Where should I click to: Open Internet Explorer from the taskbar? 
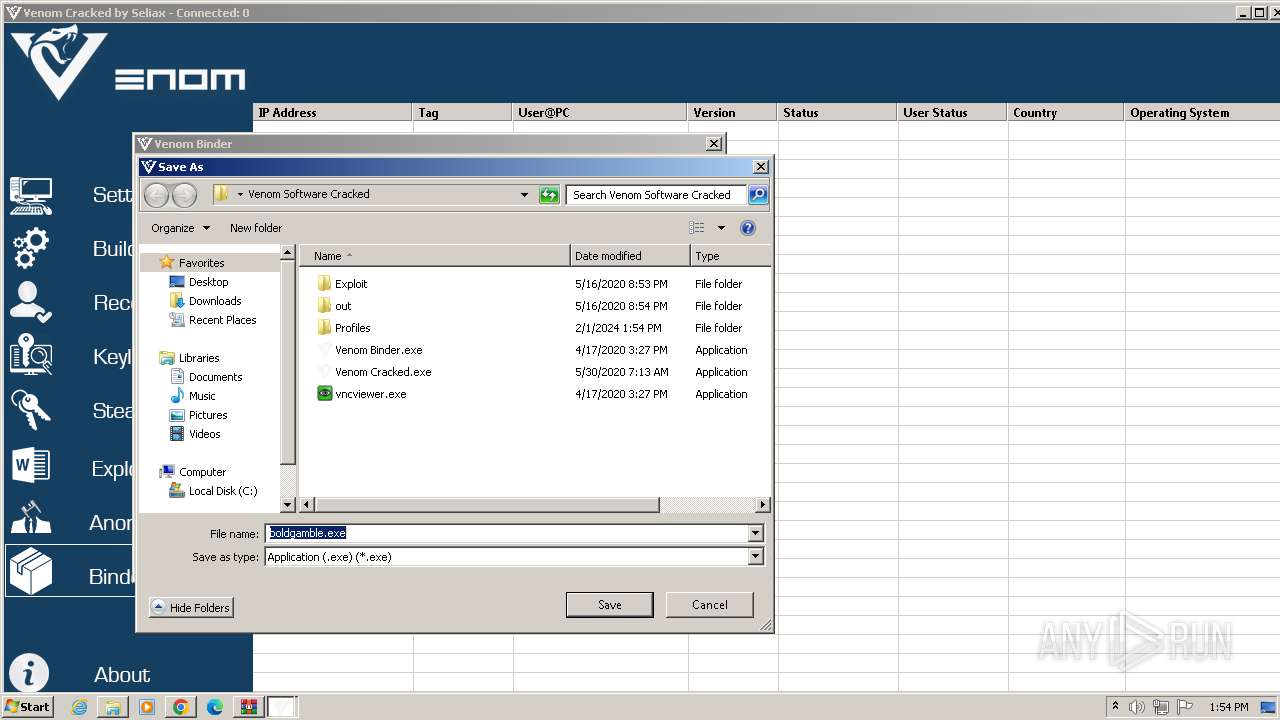pos(80,707)
